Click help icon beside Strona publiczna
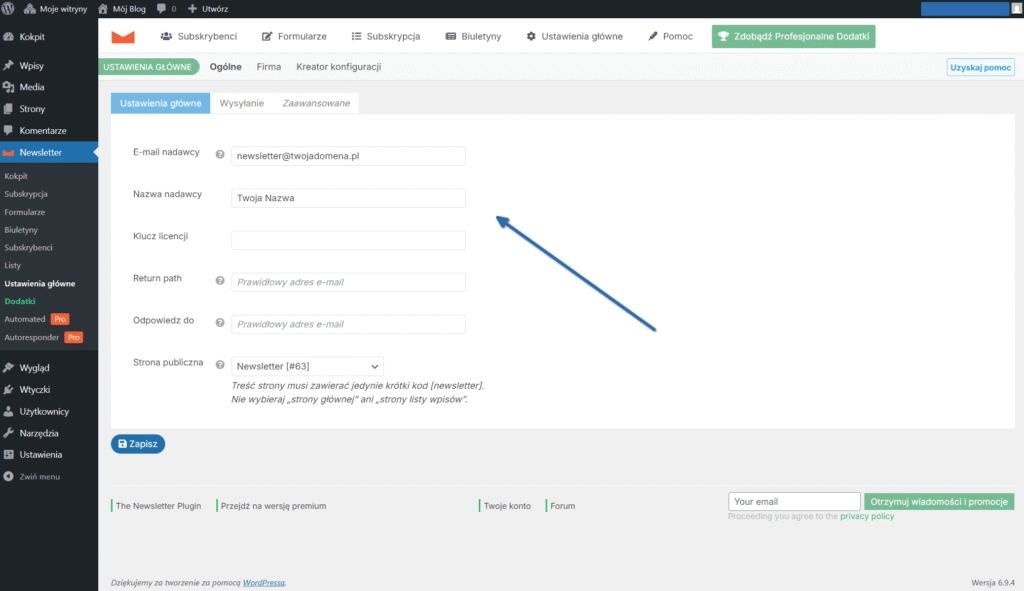The image size is (1024, 591). [x=220, y=364]
